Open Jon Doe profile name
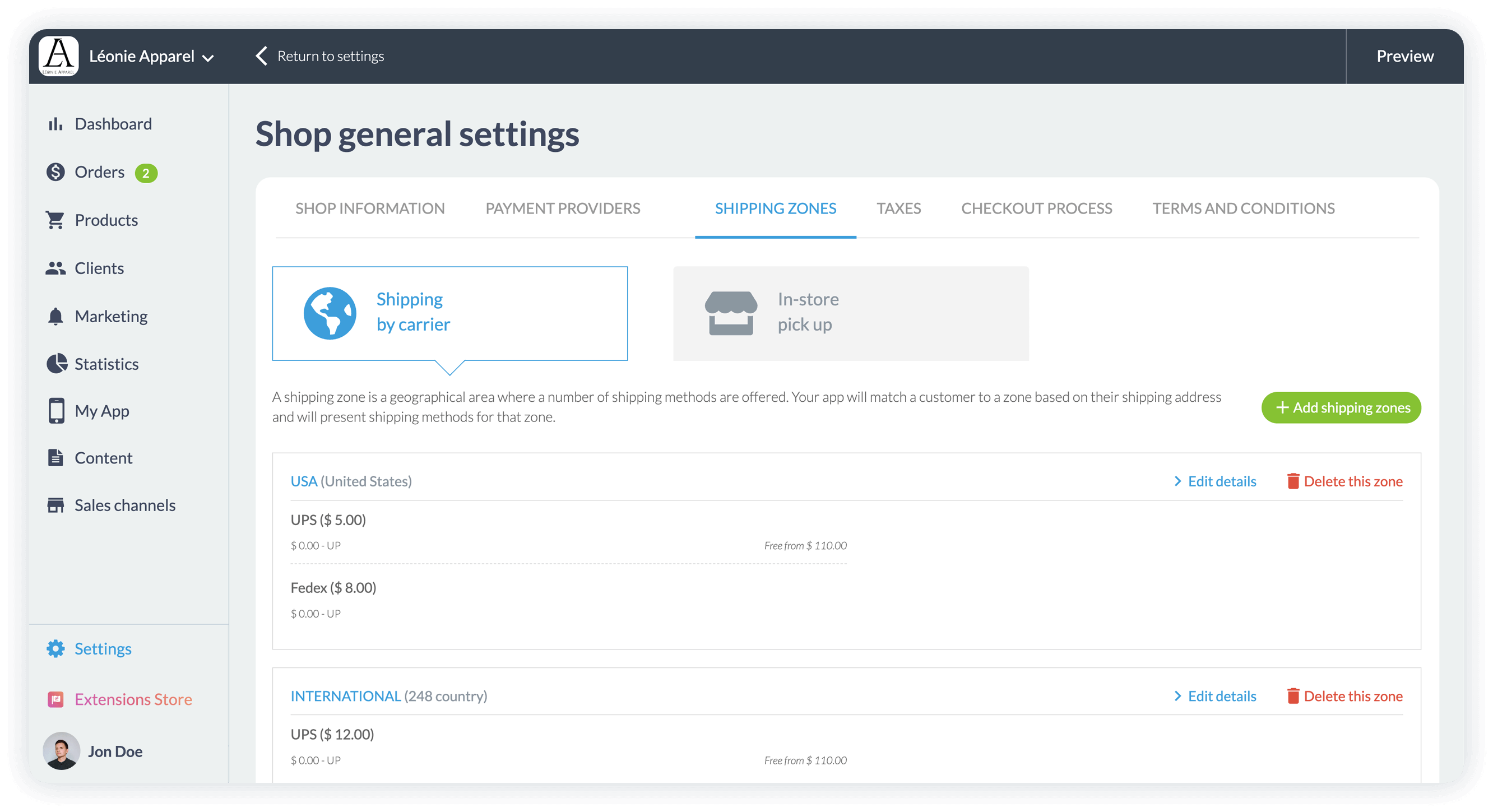This screenshot has height=812, width=1493. 115,751
